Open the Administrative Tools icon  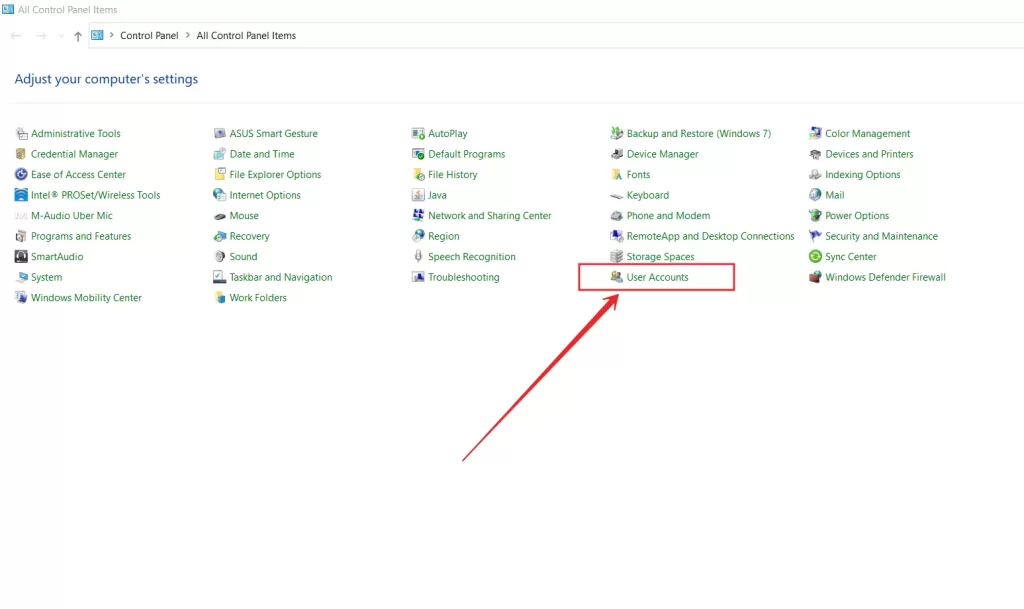coord(22,134)
